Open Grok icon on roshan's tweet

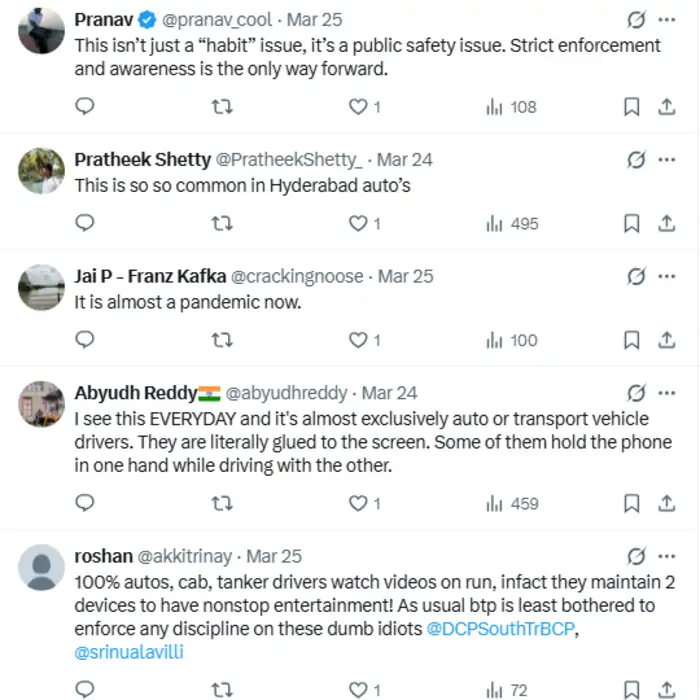(635, 556)
